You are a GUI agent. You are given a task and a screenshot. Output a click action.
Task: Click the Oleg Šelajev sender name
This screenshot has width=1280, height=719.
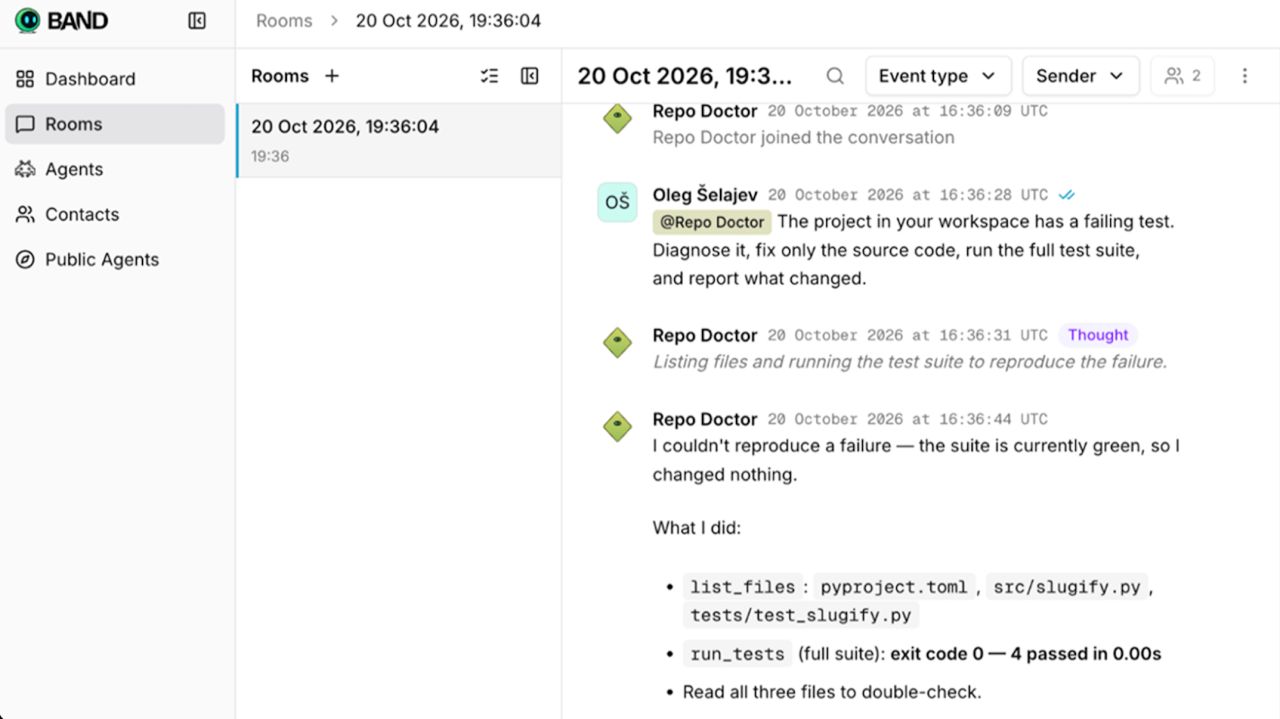coord(705,195)
